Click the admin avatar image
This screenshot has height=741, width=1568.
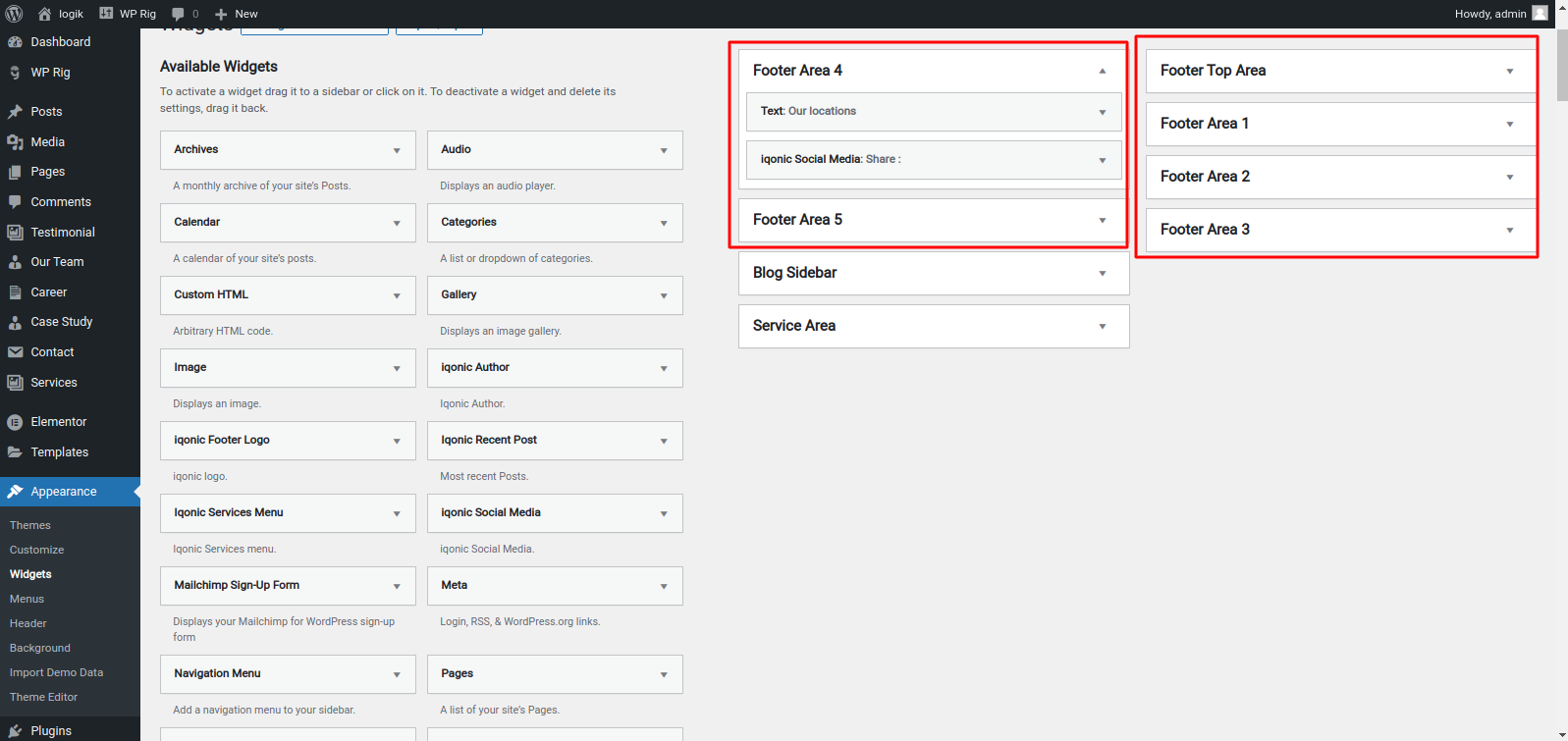1540,14
